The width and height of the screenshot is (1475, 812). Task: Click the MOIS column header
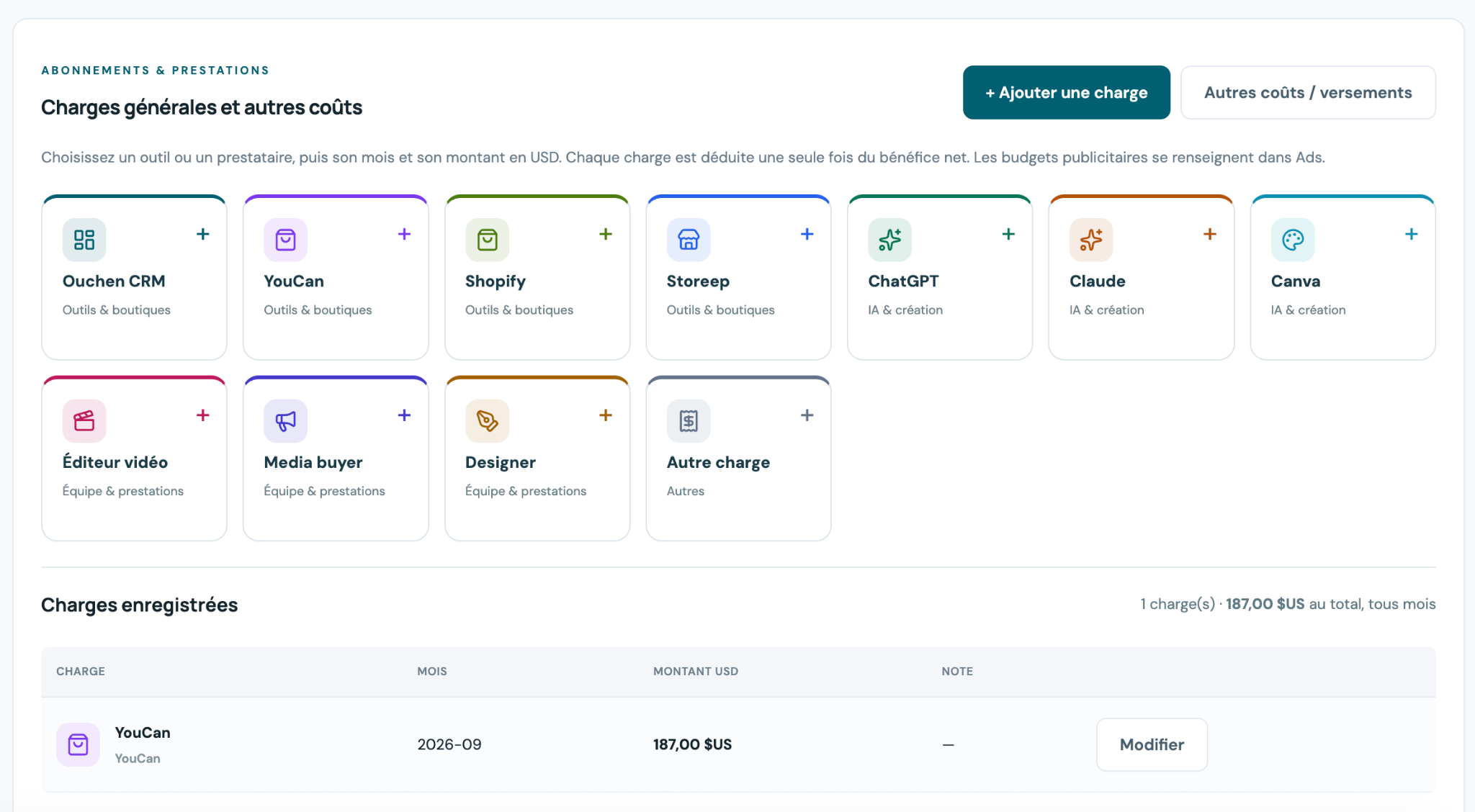(432, 671)
